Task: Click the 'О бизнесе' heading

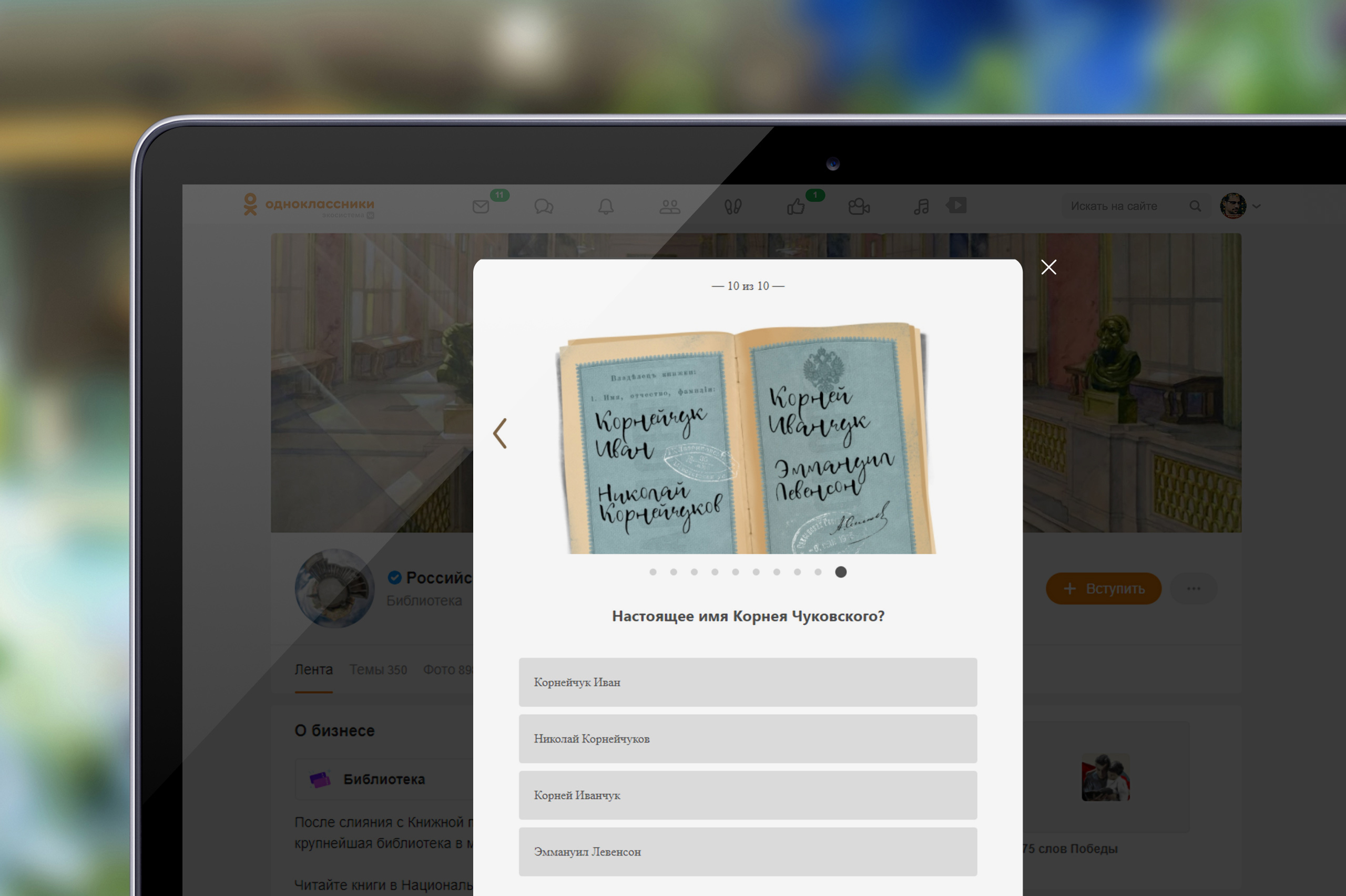Action: (x=334, y=731)
